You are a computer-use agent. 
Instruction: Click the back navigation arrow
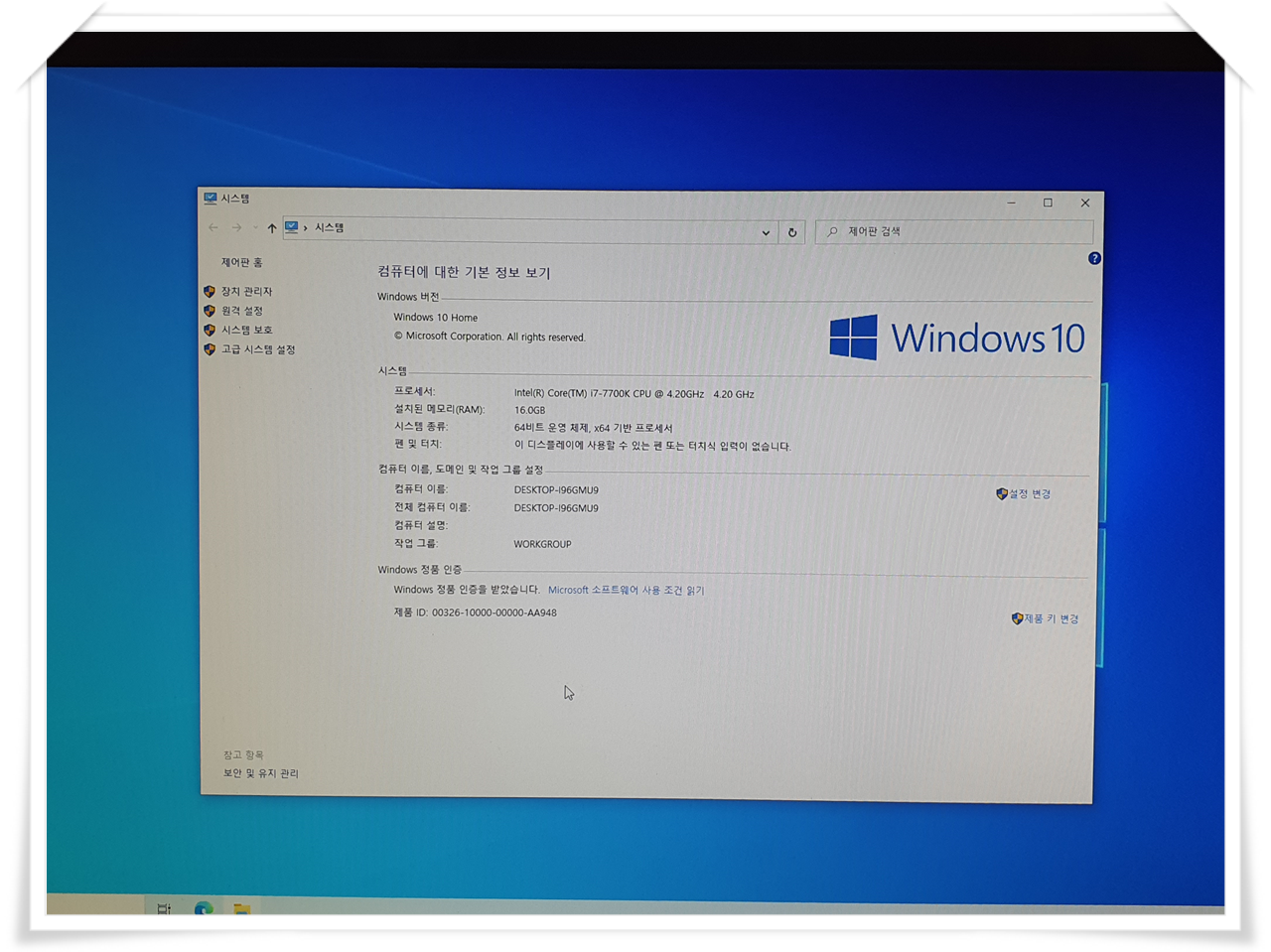[213, 227]
